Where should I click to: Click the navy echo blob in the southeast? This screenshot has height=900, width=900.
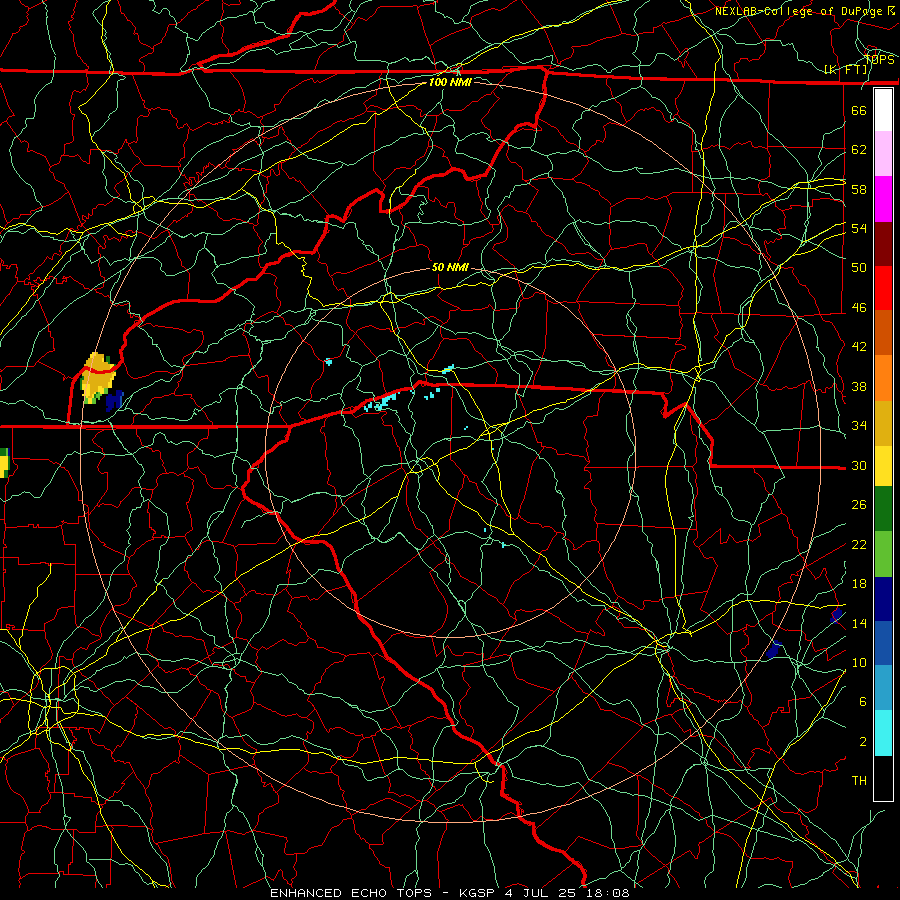[x=774, y=649]
